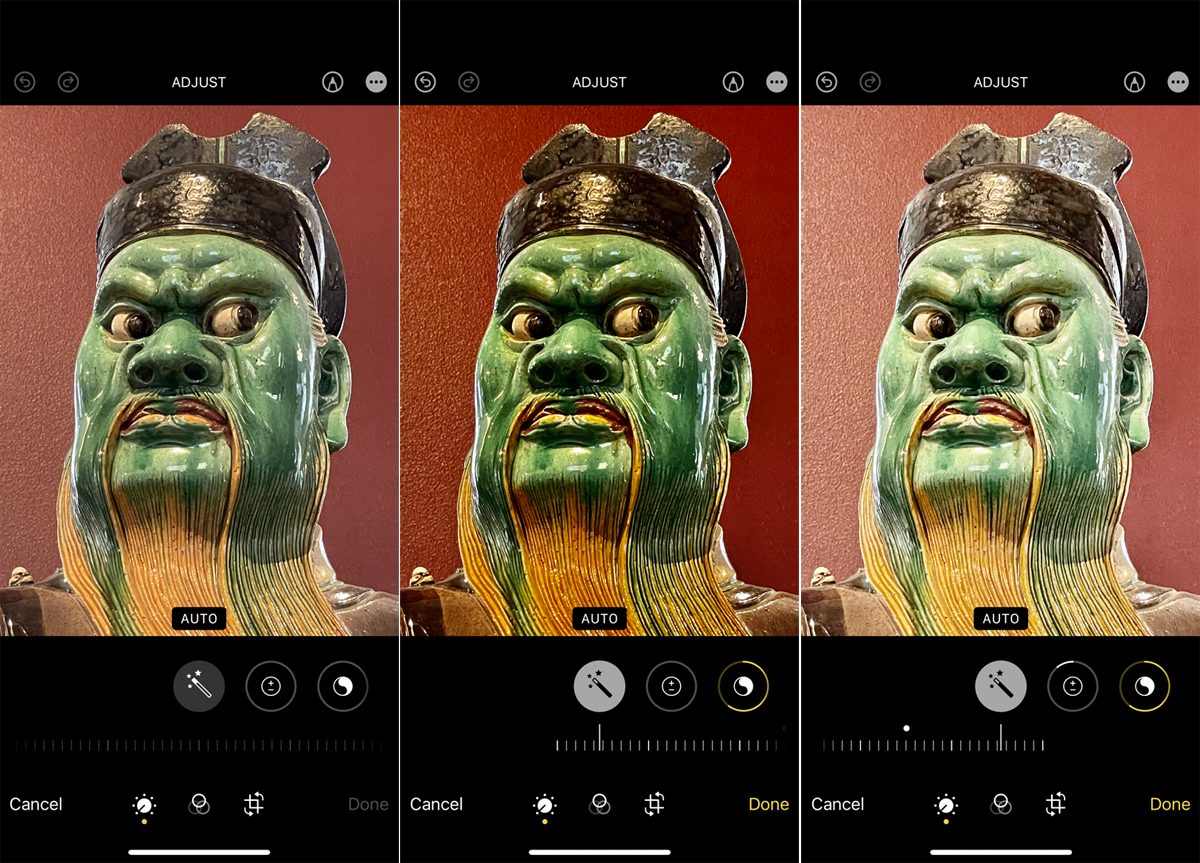The image size is (1200, 863).
Task: Reset the adjustment slider to its marked dot
Action: click(x=907, y=728)
